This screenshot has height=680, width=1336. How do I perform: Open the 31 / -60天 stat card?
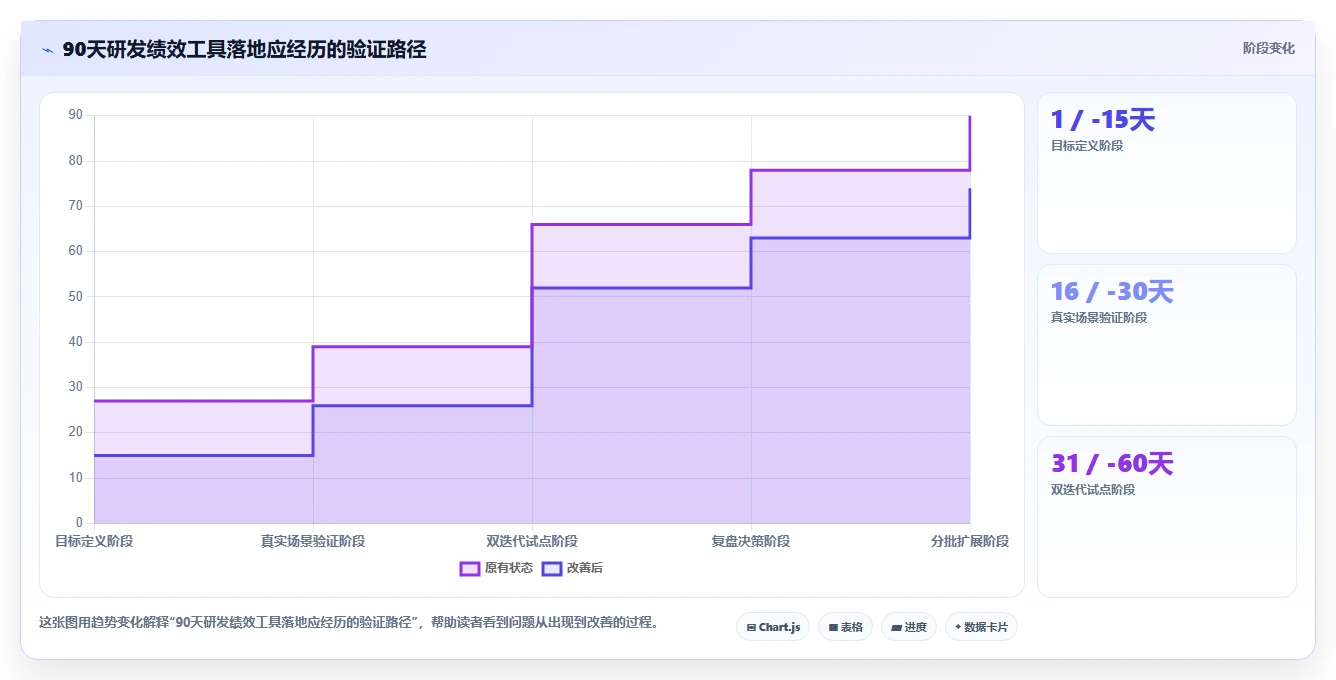click(1167, 517)
